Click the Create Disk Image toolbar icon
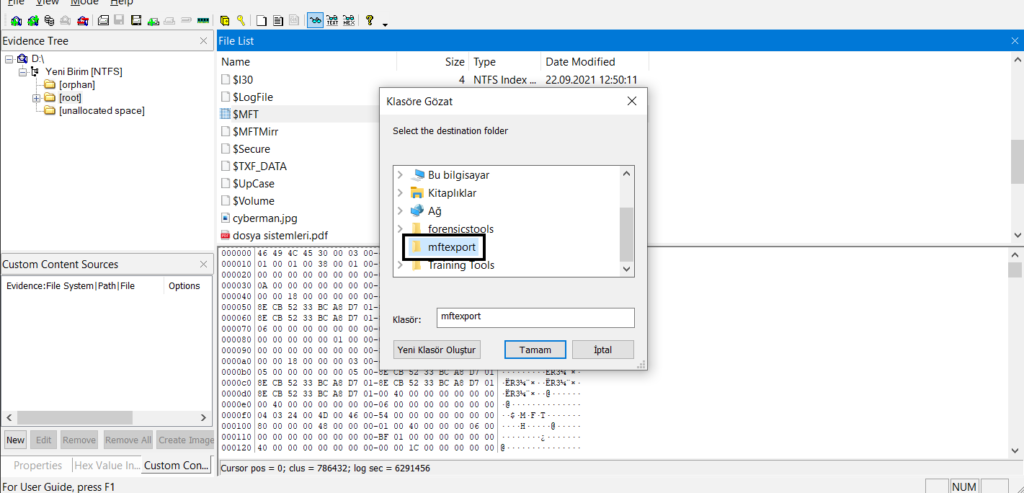This screenshot has height=493, width=1024. 104,20
